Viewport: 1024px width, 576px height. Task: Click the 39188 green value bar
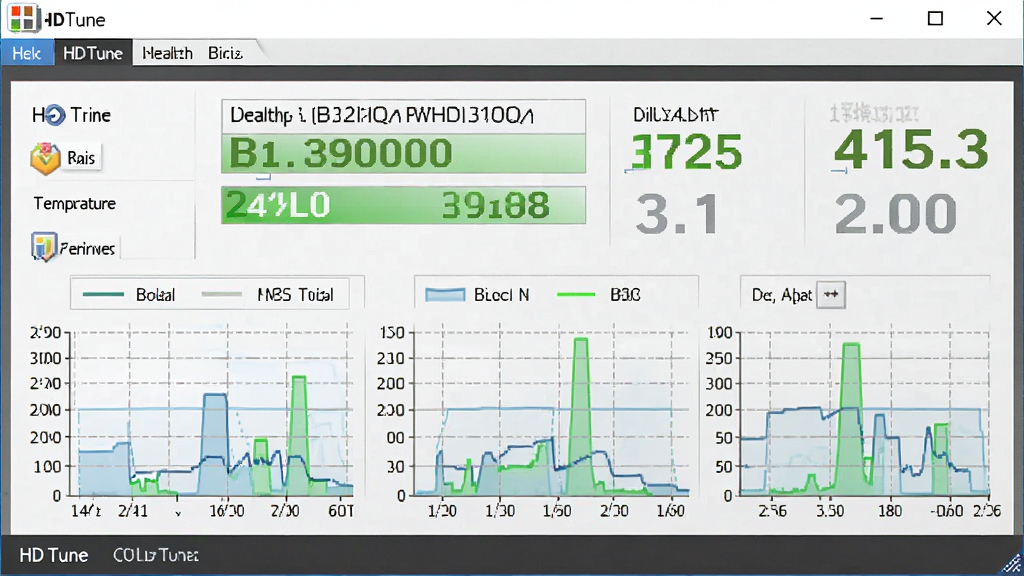point(403,205)
